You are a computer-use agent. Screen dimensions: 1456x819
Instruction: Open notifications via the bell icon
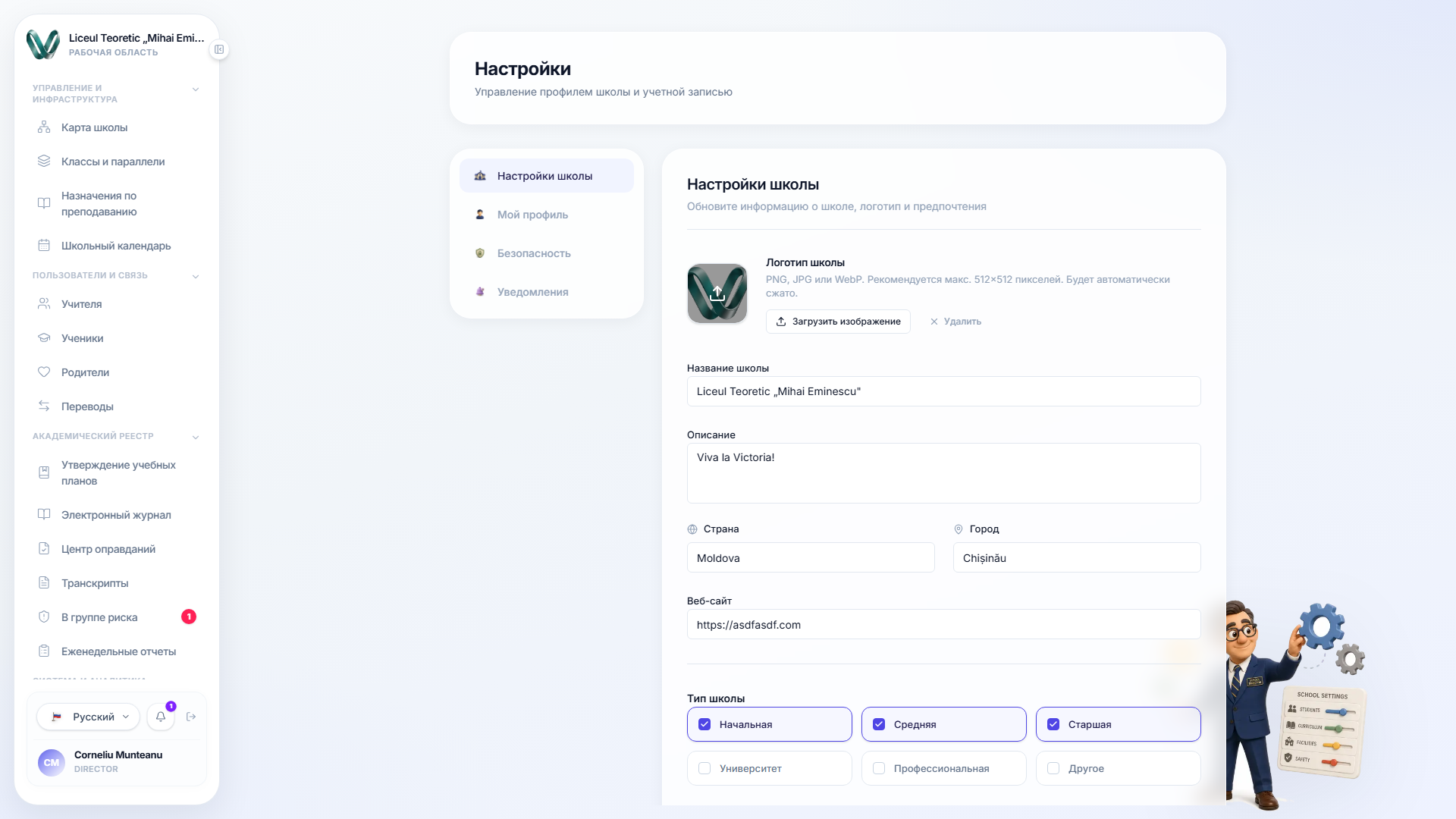click(161, 717)
